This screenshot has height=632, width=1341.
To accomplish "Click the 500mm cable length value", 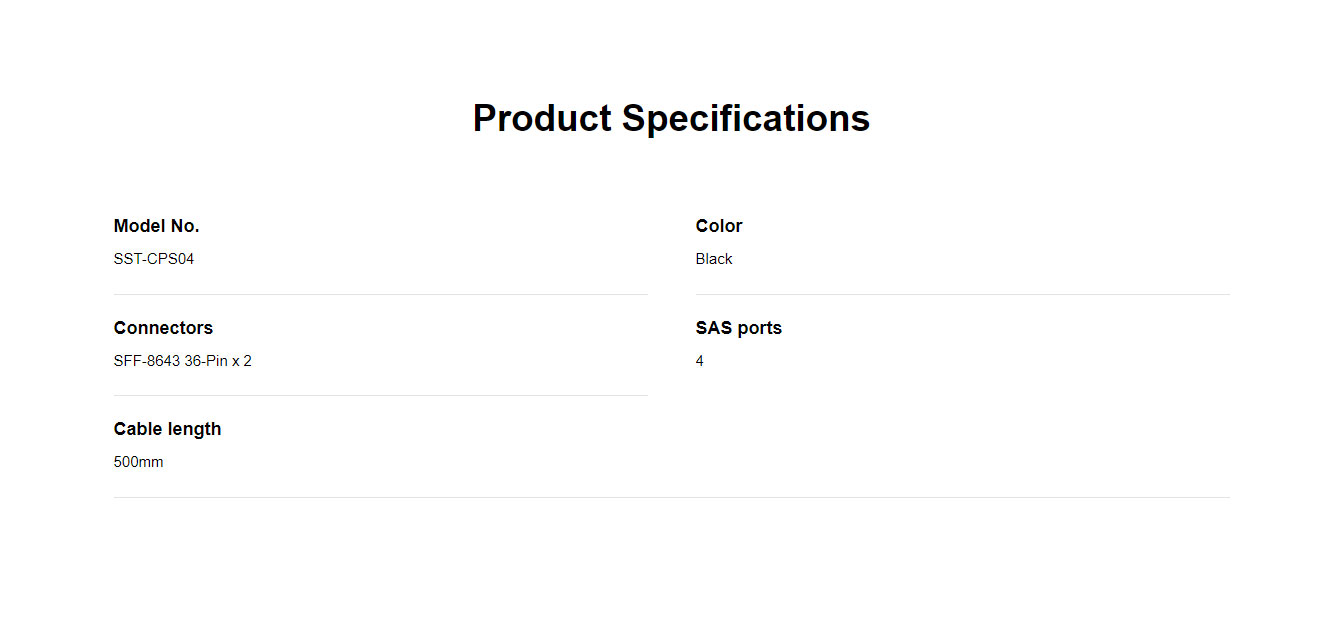I will point(138,462).
